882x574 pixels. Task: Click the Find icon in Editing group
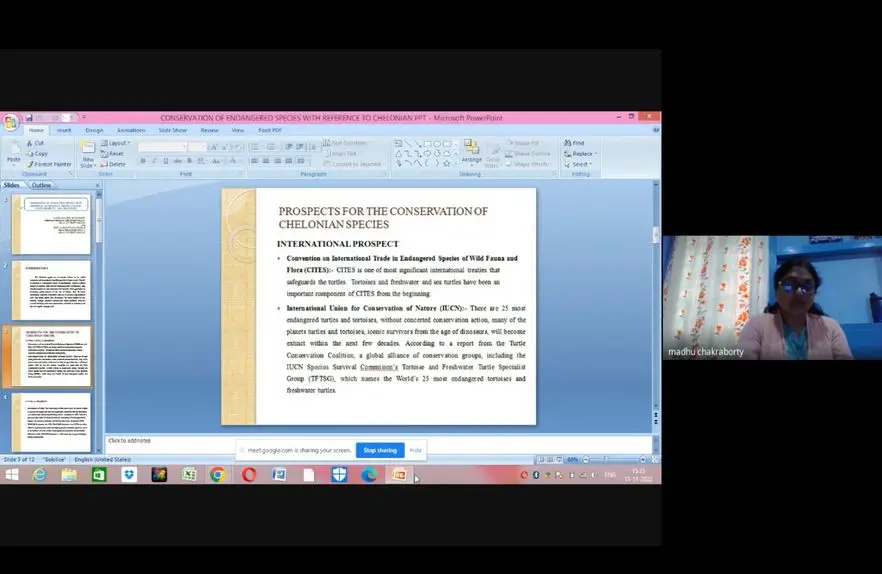(x=577, y=143)
